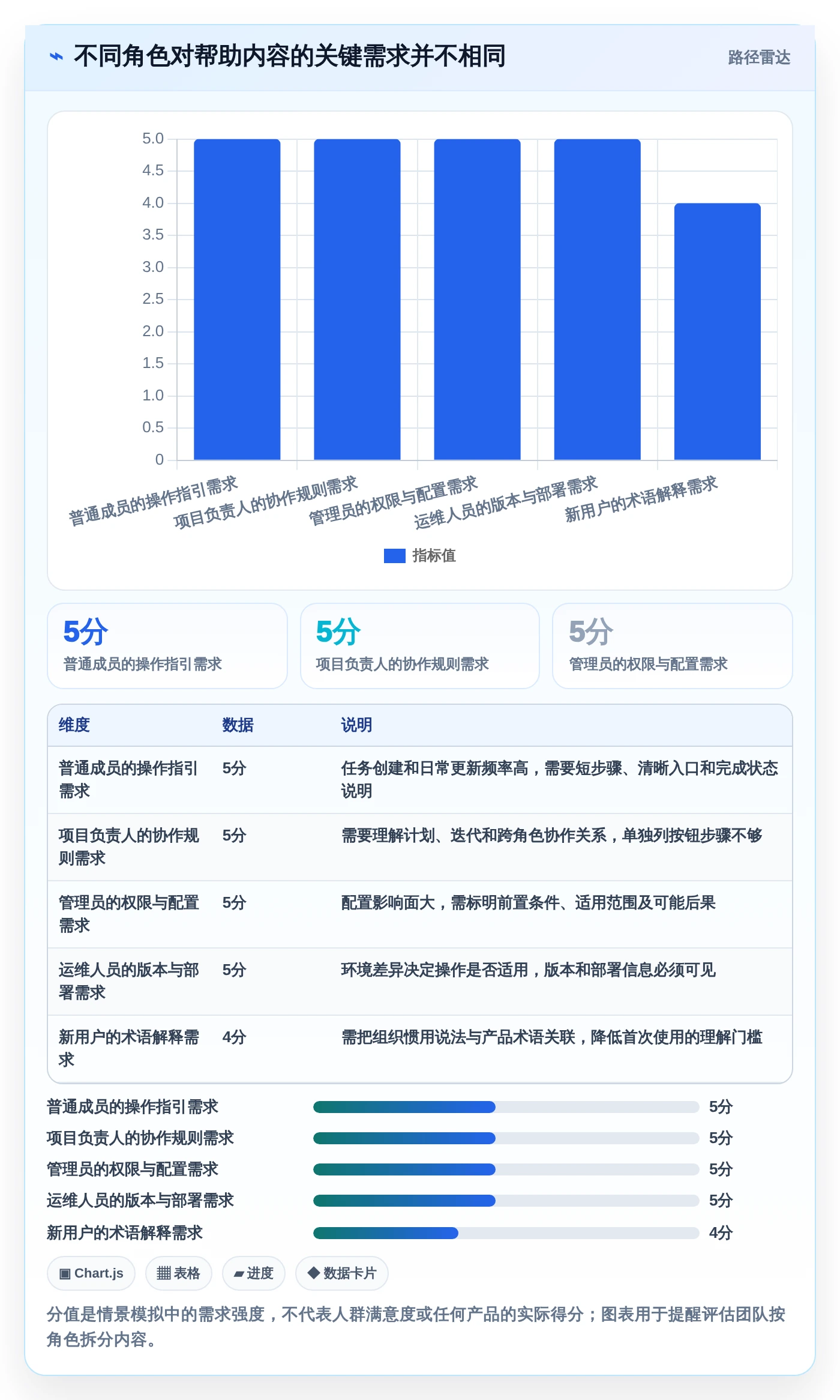Click the 5.0 y-axis tick label

(153, 139)
